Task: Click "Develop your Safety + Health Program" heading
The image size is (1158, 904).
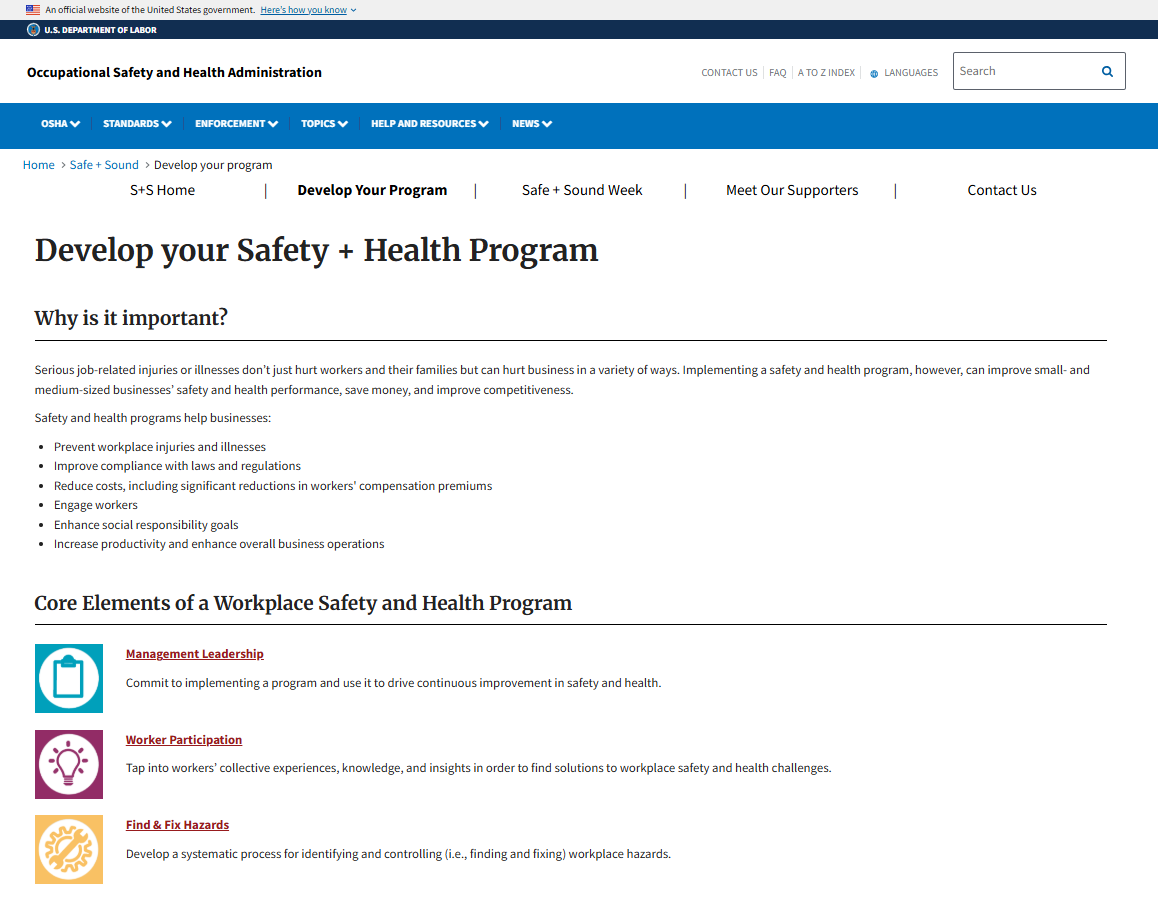Action: click(x=316, y=250)
